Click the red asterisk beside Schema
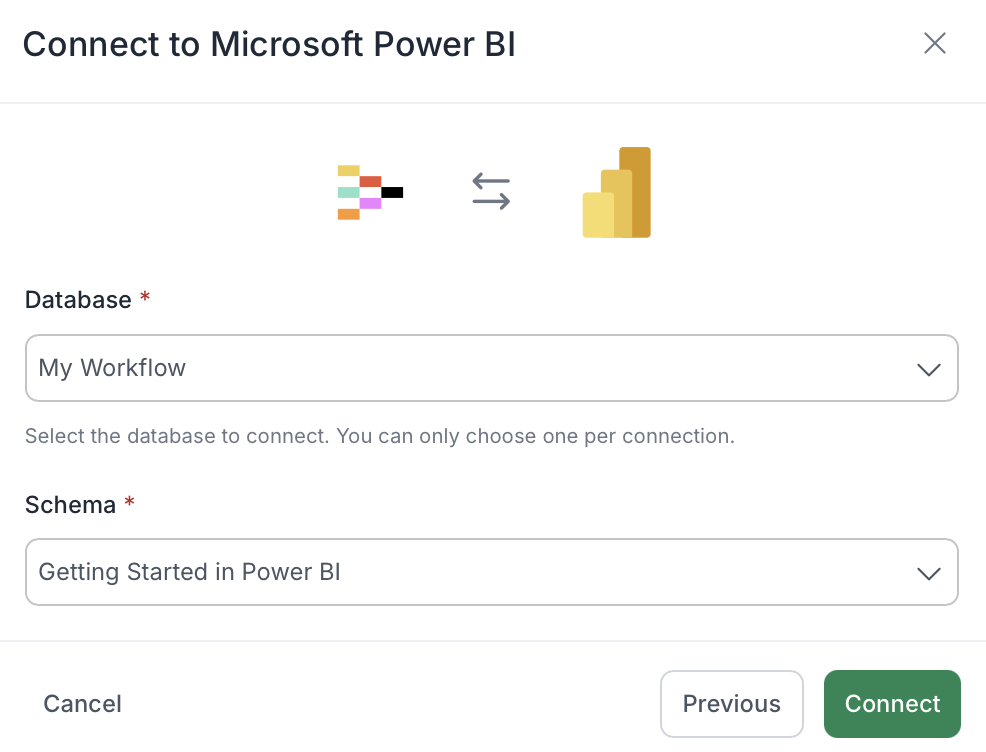The height and width of the screenshot is (752, 986). click(130, 501)
